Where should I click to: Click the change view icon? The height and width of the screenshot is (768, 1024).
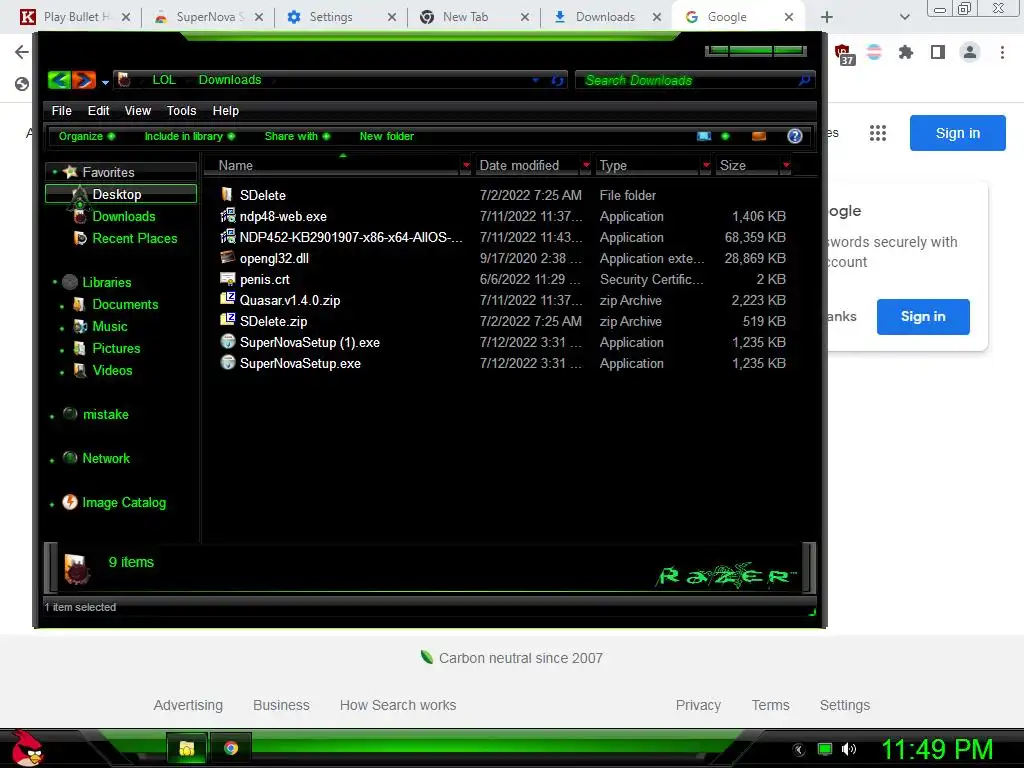click(704, 136)
